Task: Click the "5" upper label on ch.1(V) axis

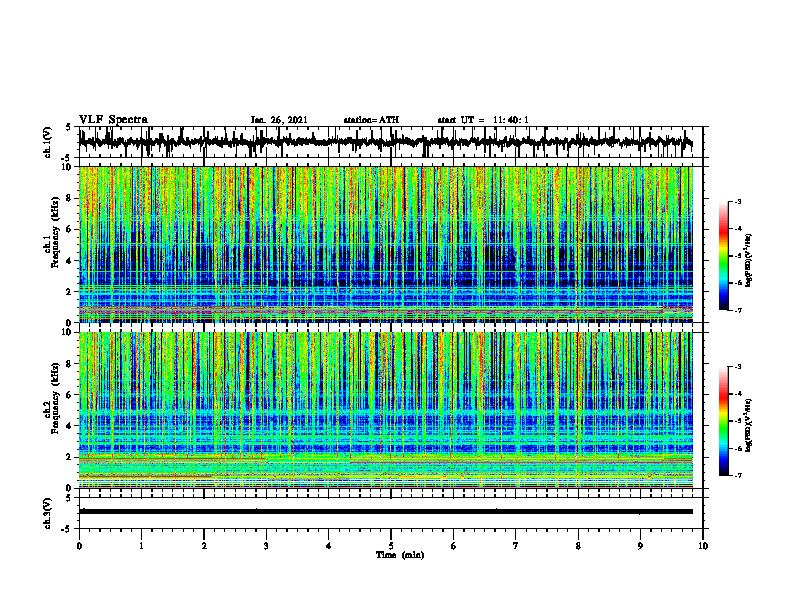Action: (69, 127)
